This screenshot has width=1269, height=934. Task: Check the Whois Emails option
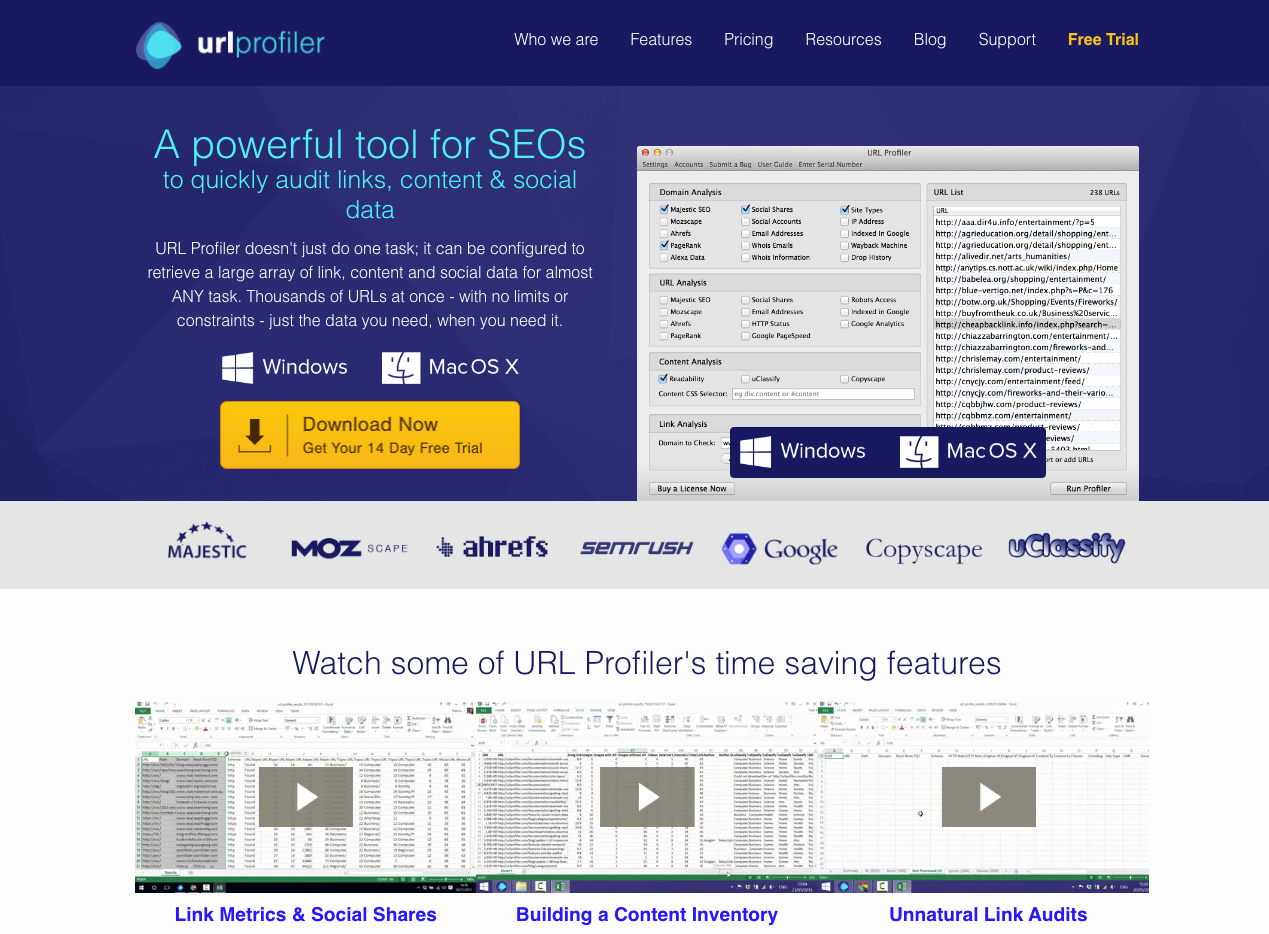coord(746,245)
